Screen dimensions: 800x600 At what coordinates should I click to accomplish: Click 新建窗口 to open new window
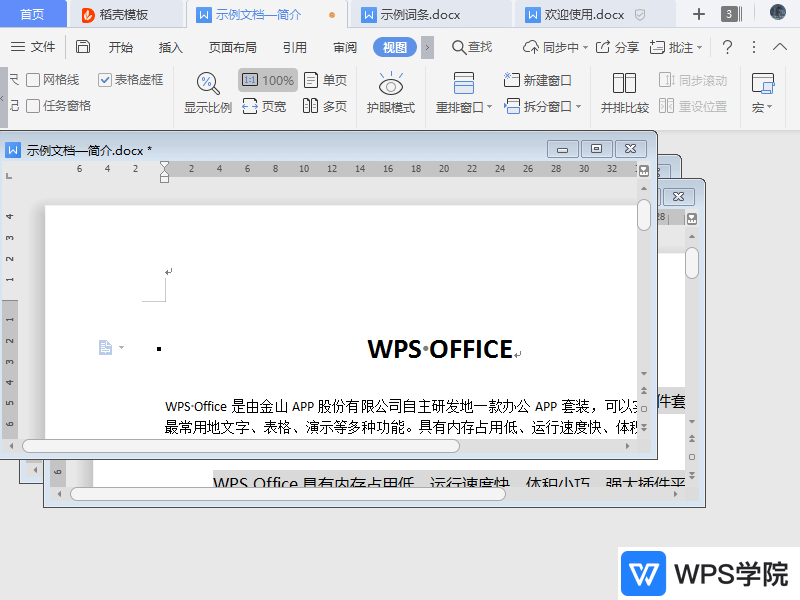538,80
